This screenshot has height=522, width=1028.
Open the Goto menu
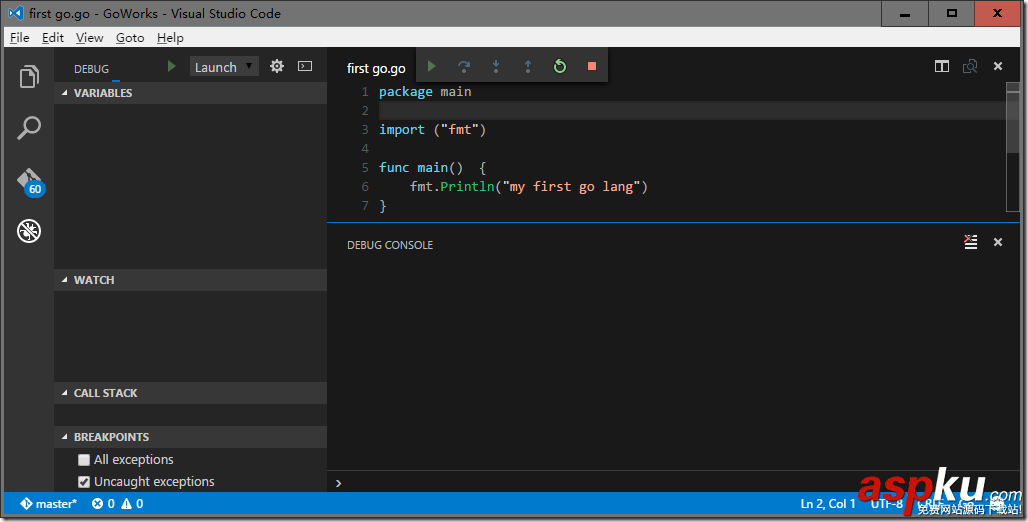130,37
